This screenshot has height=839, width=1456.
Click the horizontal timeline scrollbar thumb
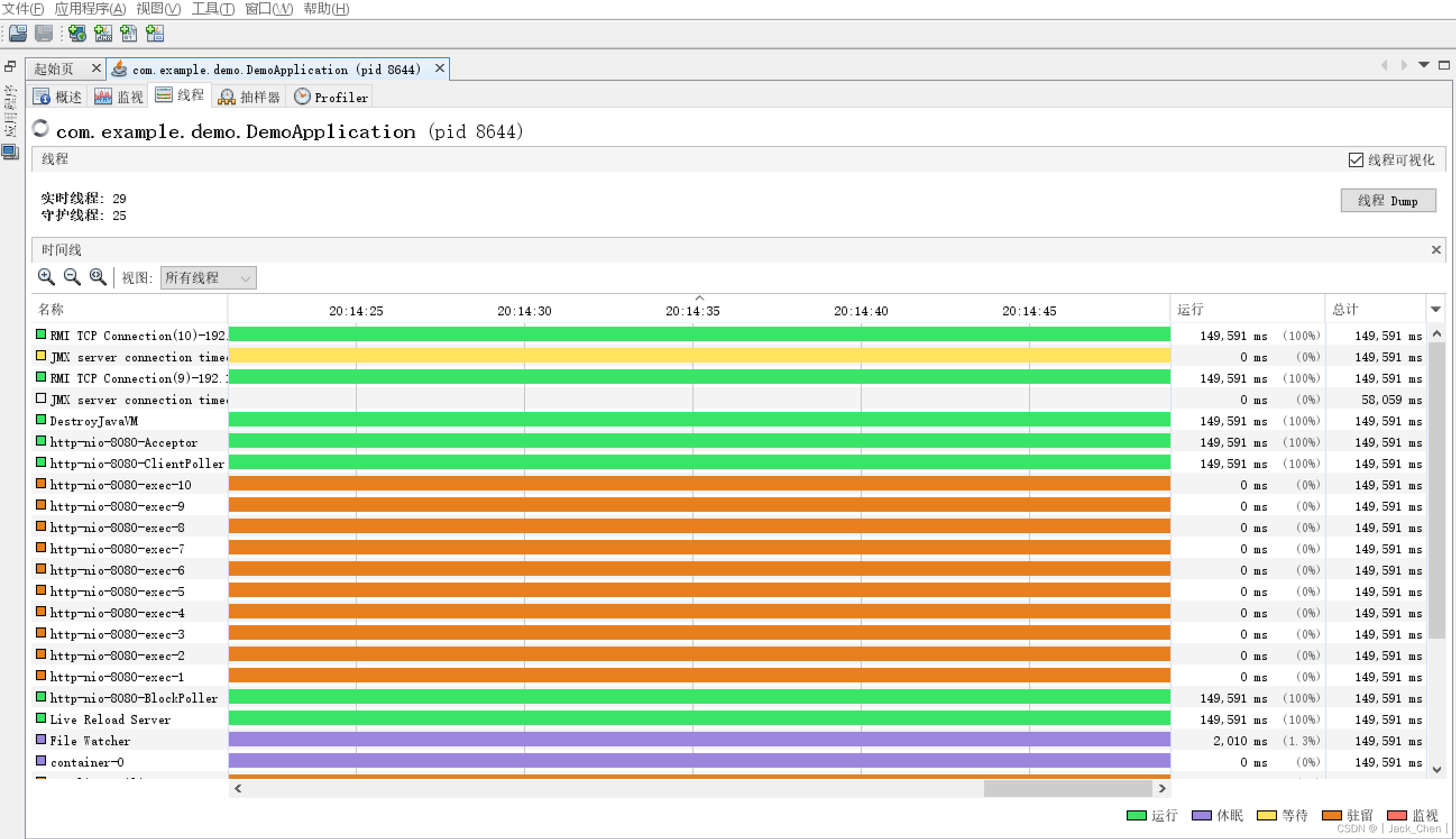point(1067,788)
